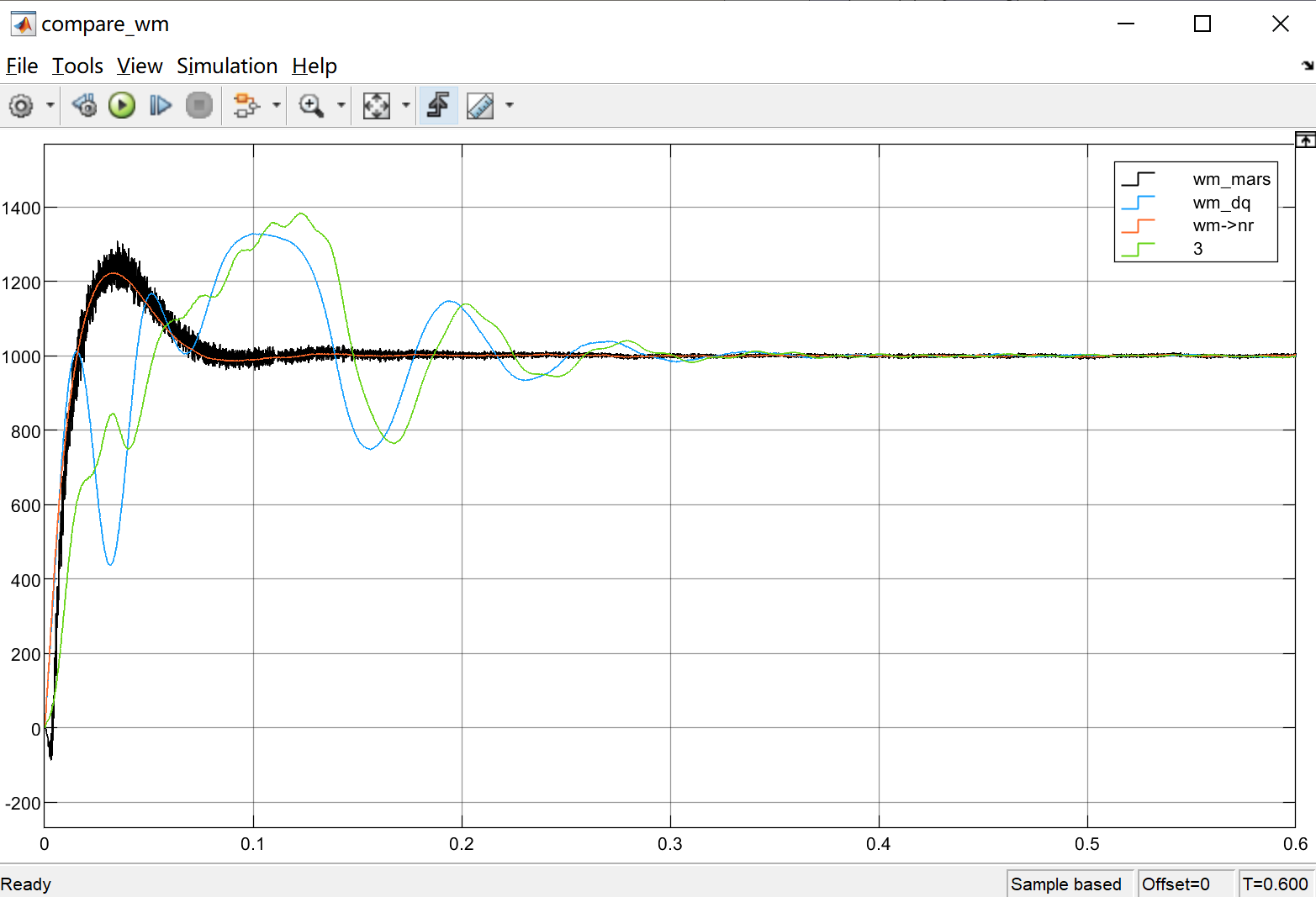Screen dimensions: 1316x897
Task: Toggle the Triggers button in the toolbar
Action: (x=438, y=106)
